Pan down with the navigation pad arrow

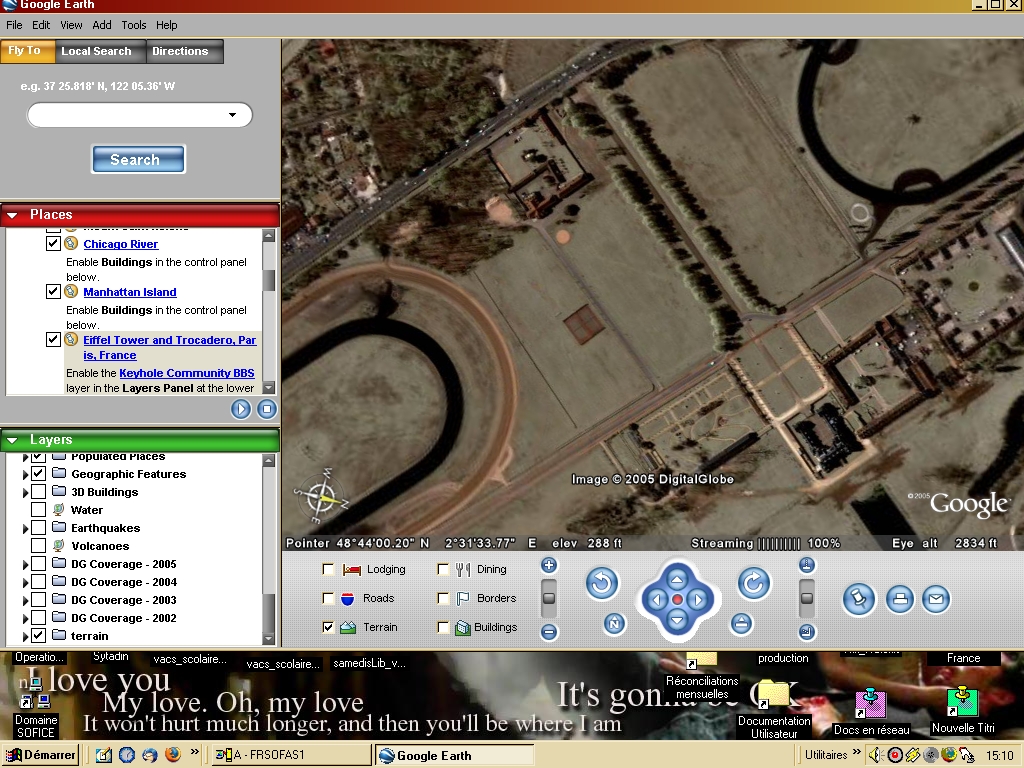point(677,620)
